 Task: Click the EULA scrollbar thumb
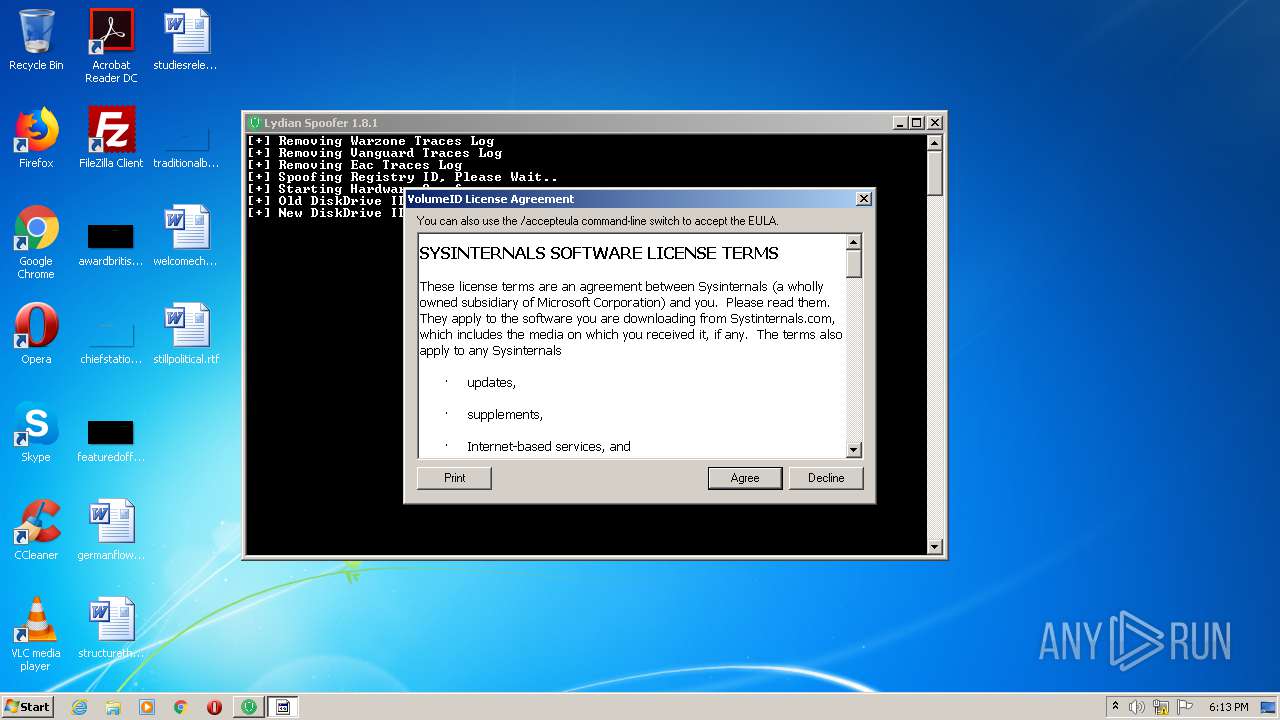click(x=854, y=263)
